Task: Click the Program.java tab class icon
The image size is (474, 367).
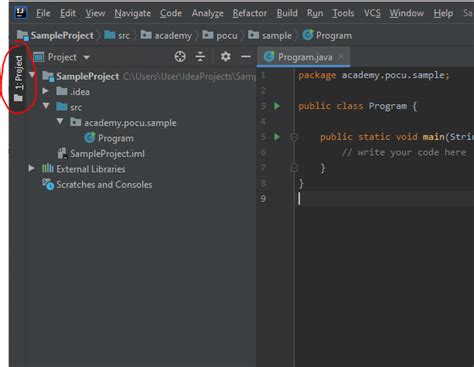Action: [269, 57]
